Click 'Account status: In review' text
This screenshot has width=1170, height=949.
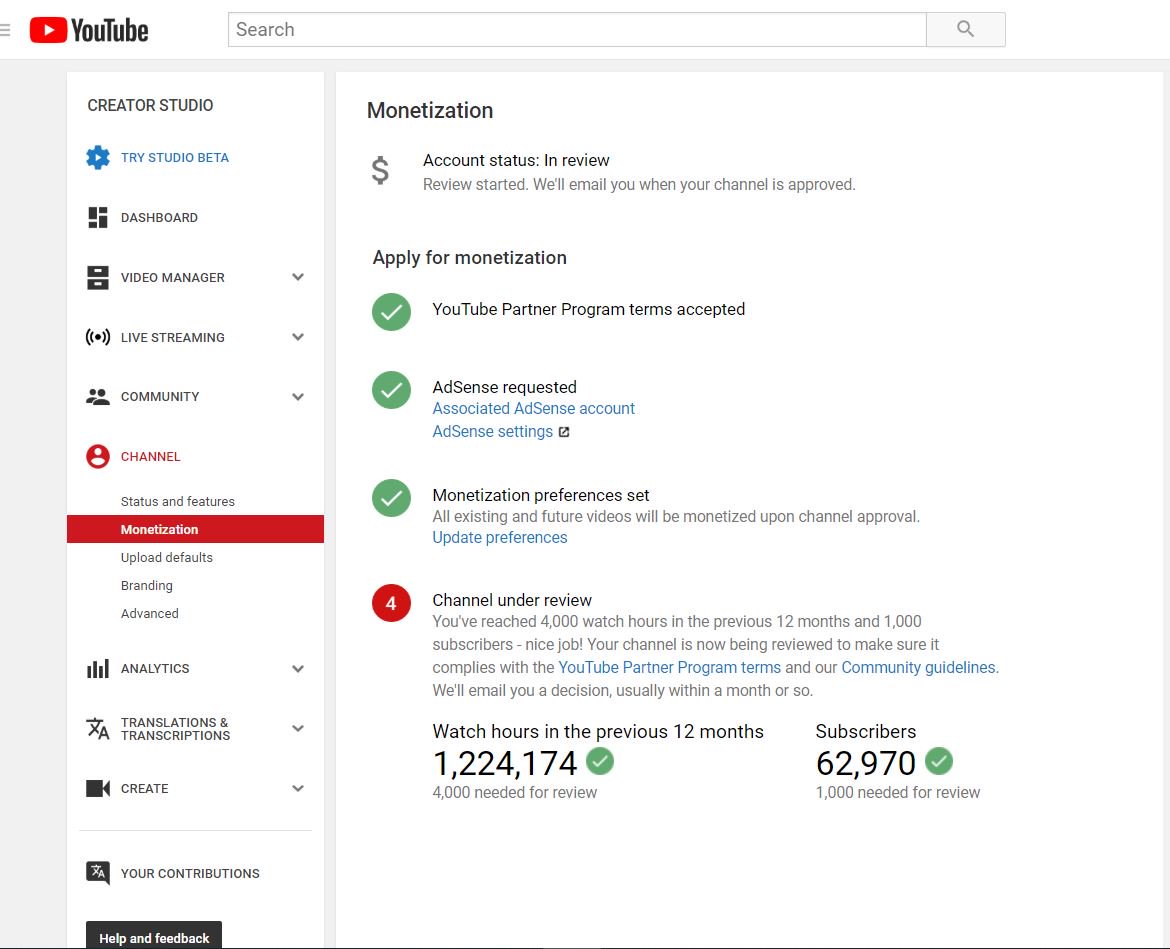pyautogui.click(x=516, y=160)
